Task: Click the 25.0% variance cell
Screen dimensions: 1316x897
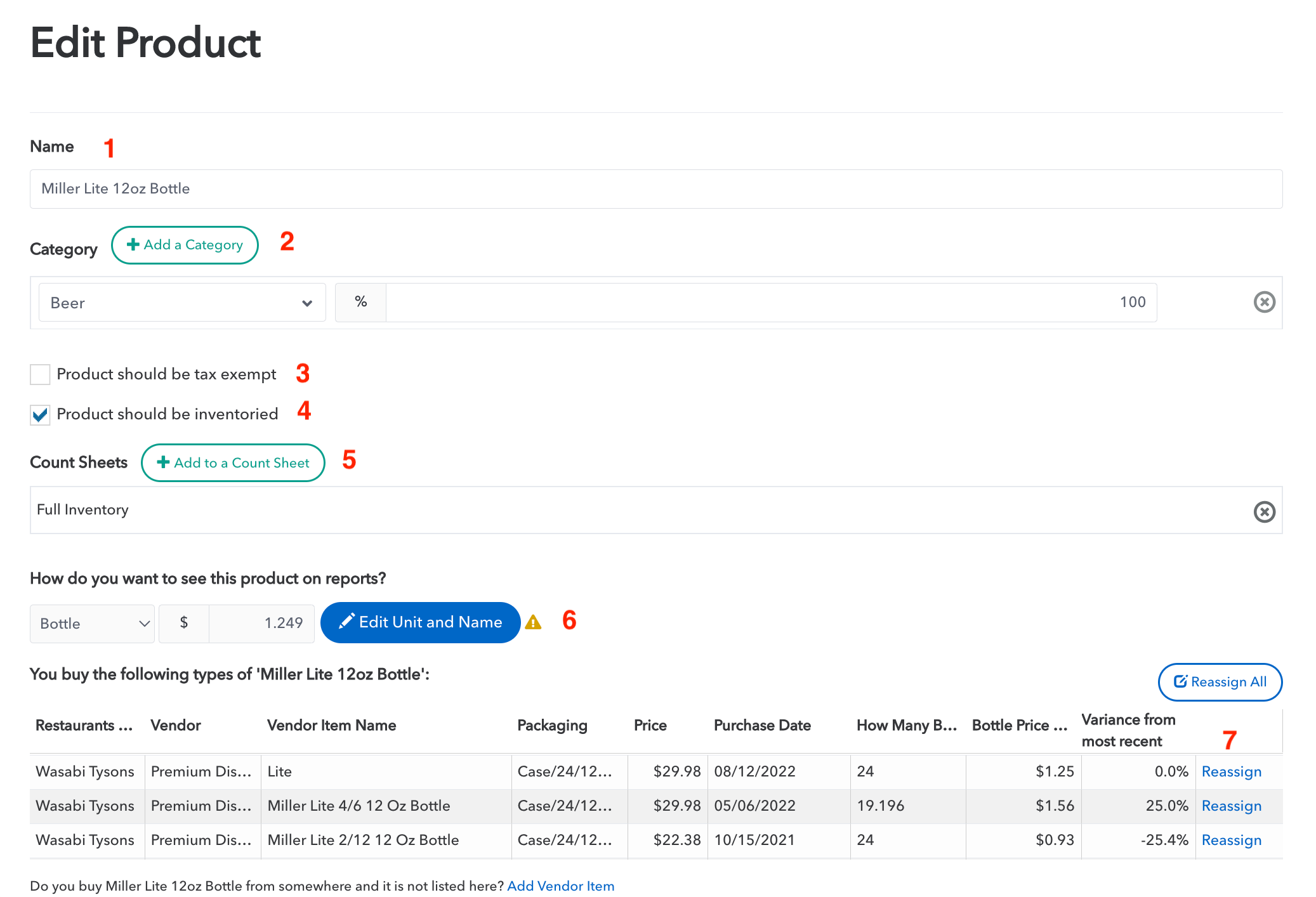Action: [x=1138, y=806]
